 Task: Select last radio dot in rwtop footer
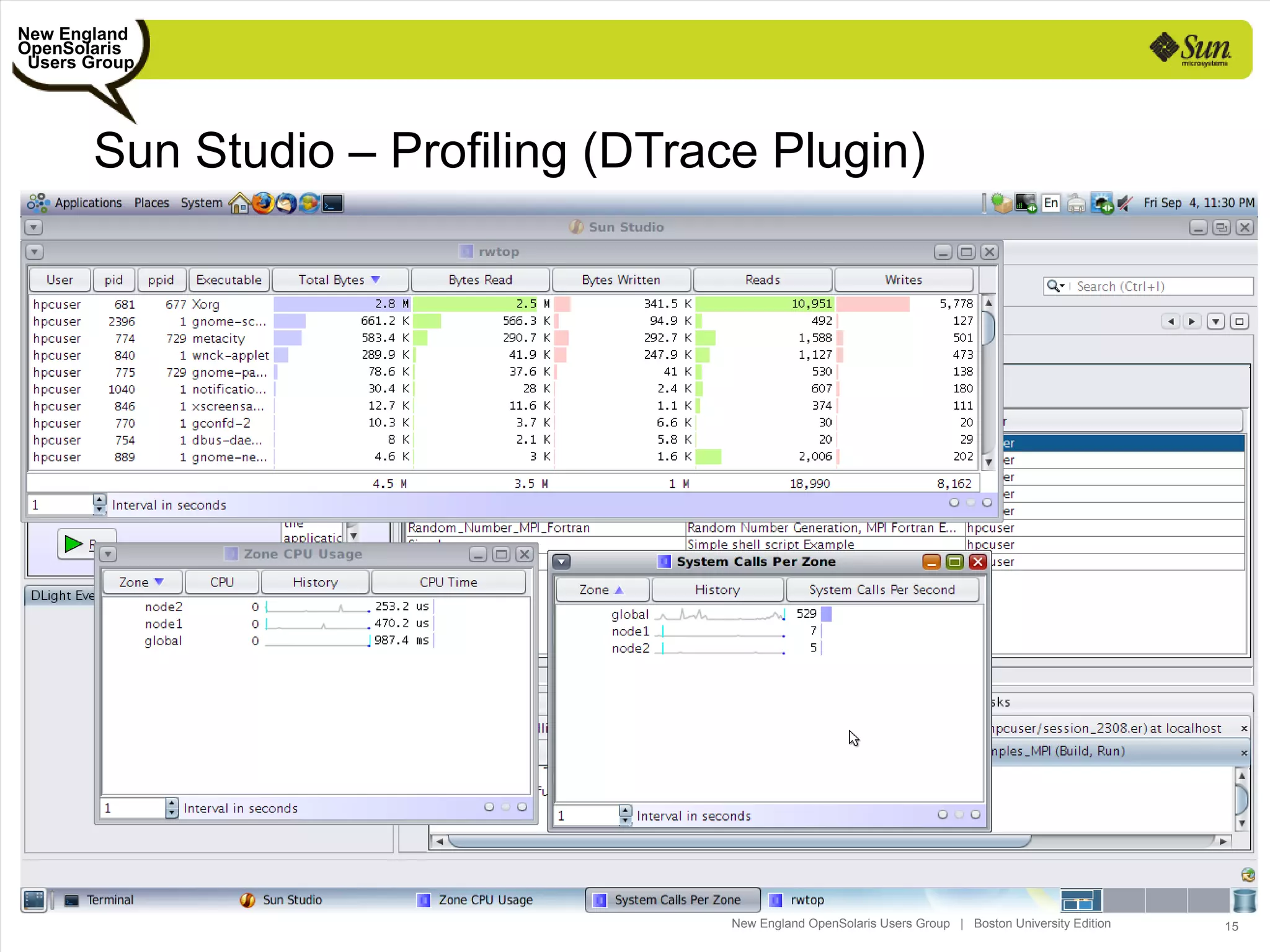(987, 503)
